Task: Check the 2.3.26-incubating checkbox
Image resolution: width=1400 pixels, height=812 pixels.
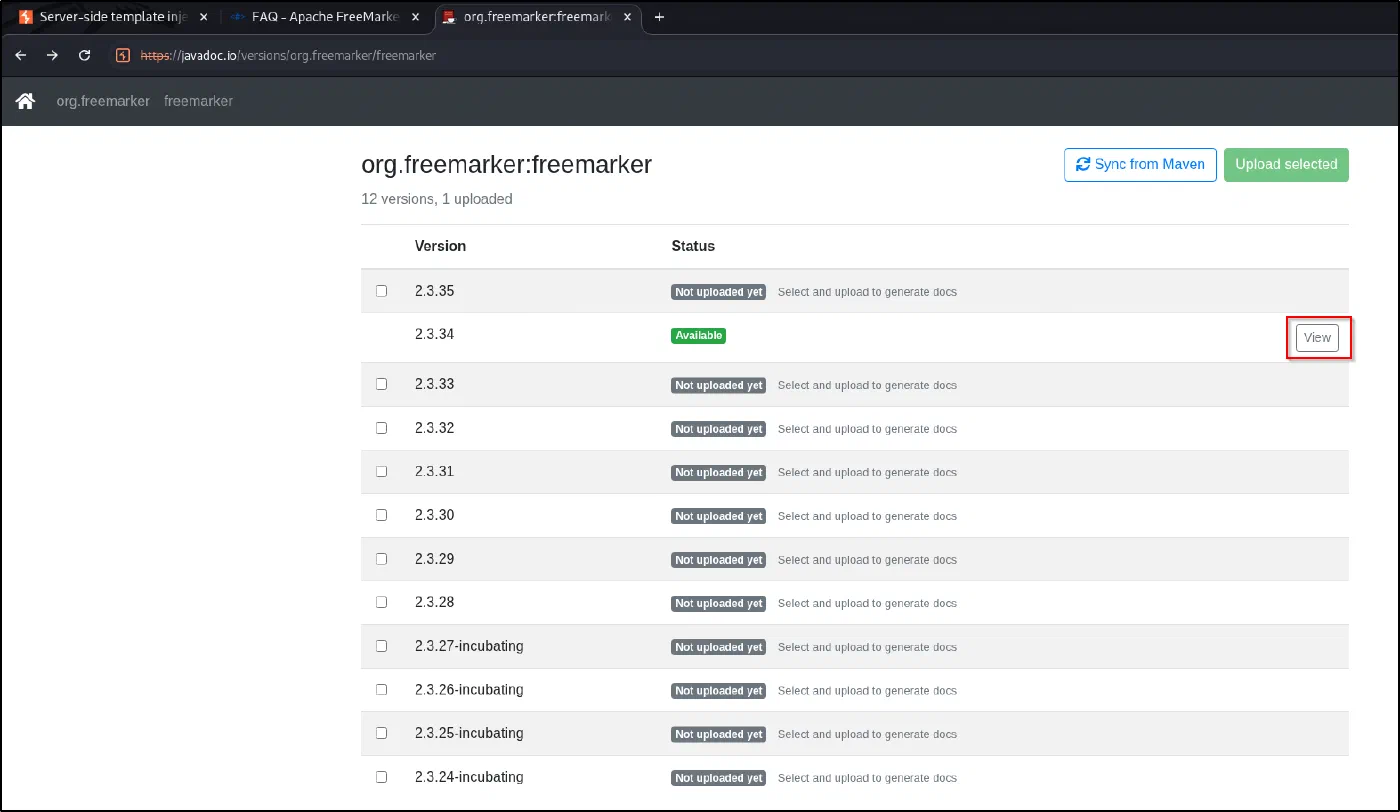Action: click(381, 690)
